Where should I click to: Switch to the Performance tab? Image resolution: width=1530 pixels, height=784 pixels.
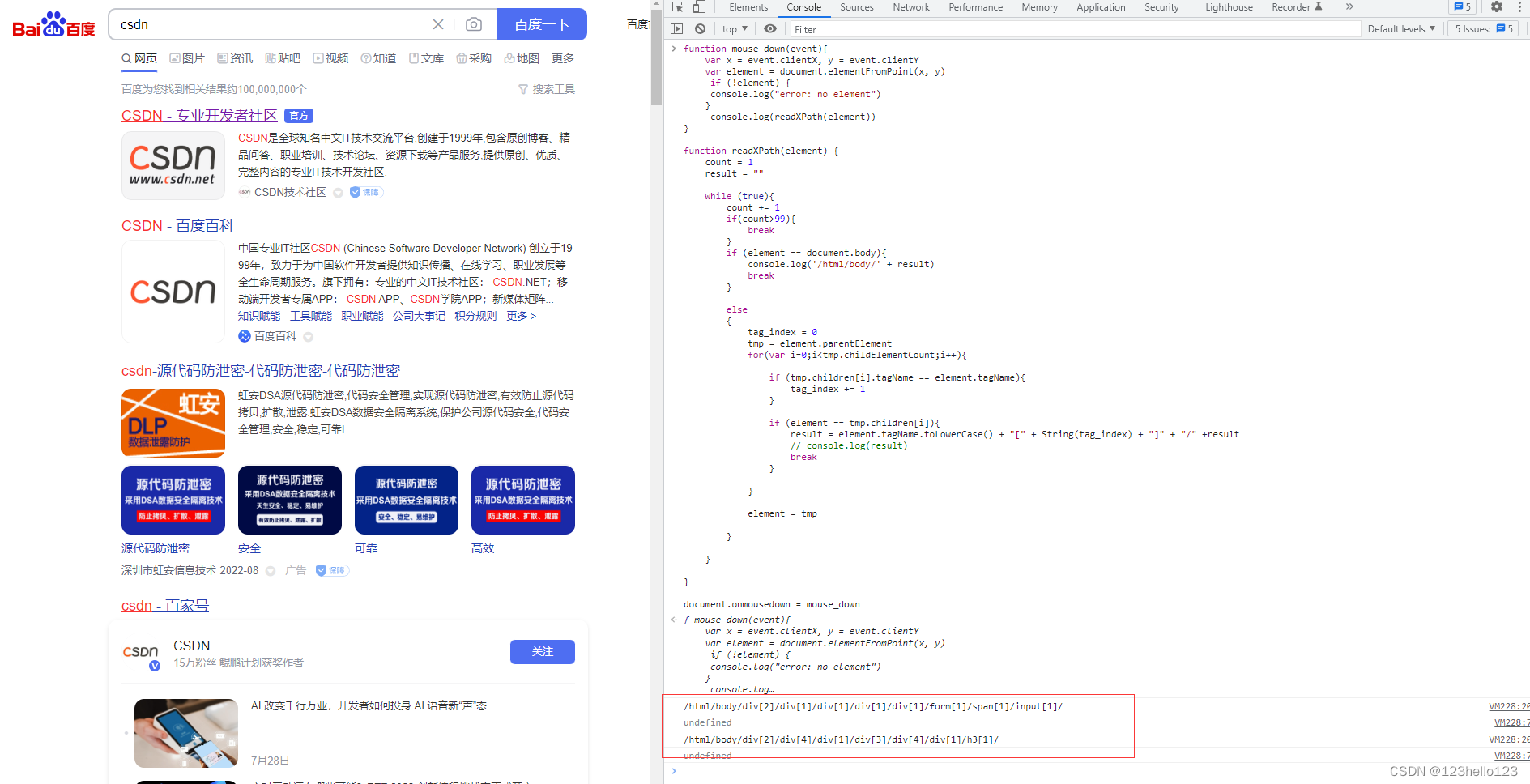(x=975, y=6)
